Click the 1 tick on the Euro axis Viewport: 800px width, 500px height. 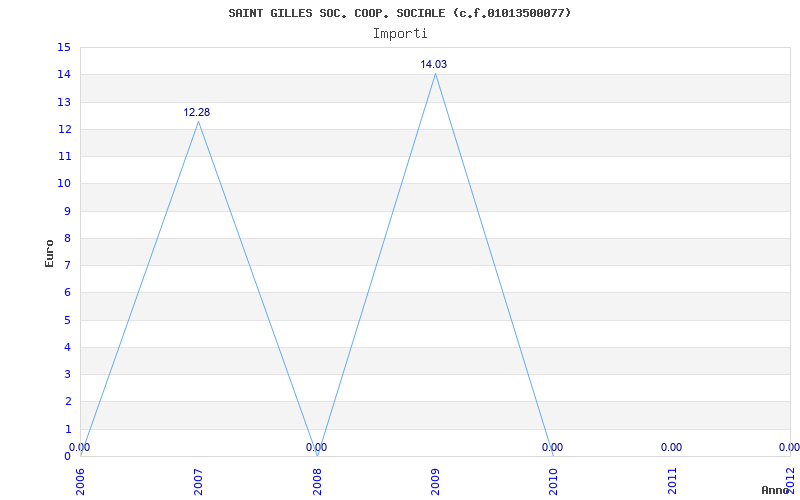tap(67, 429)
